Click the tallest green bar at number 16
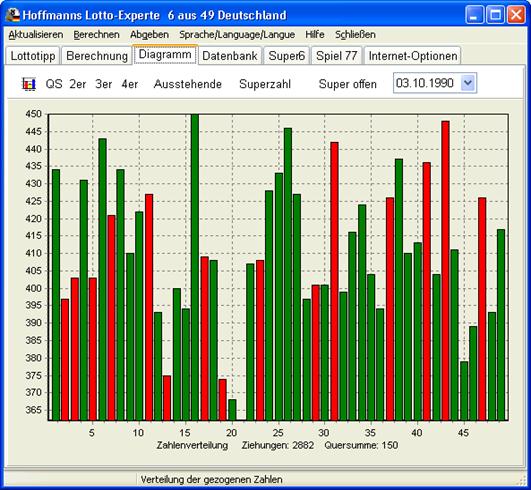The image size is (531, 490). (x=195, y=267)
